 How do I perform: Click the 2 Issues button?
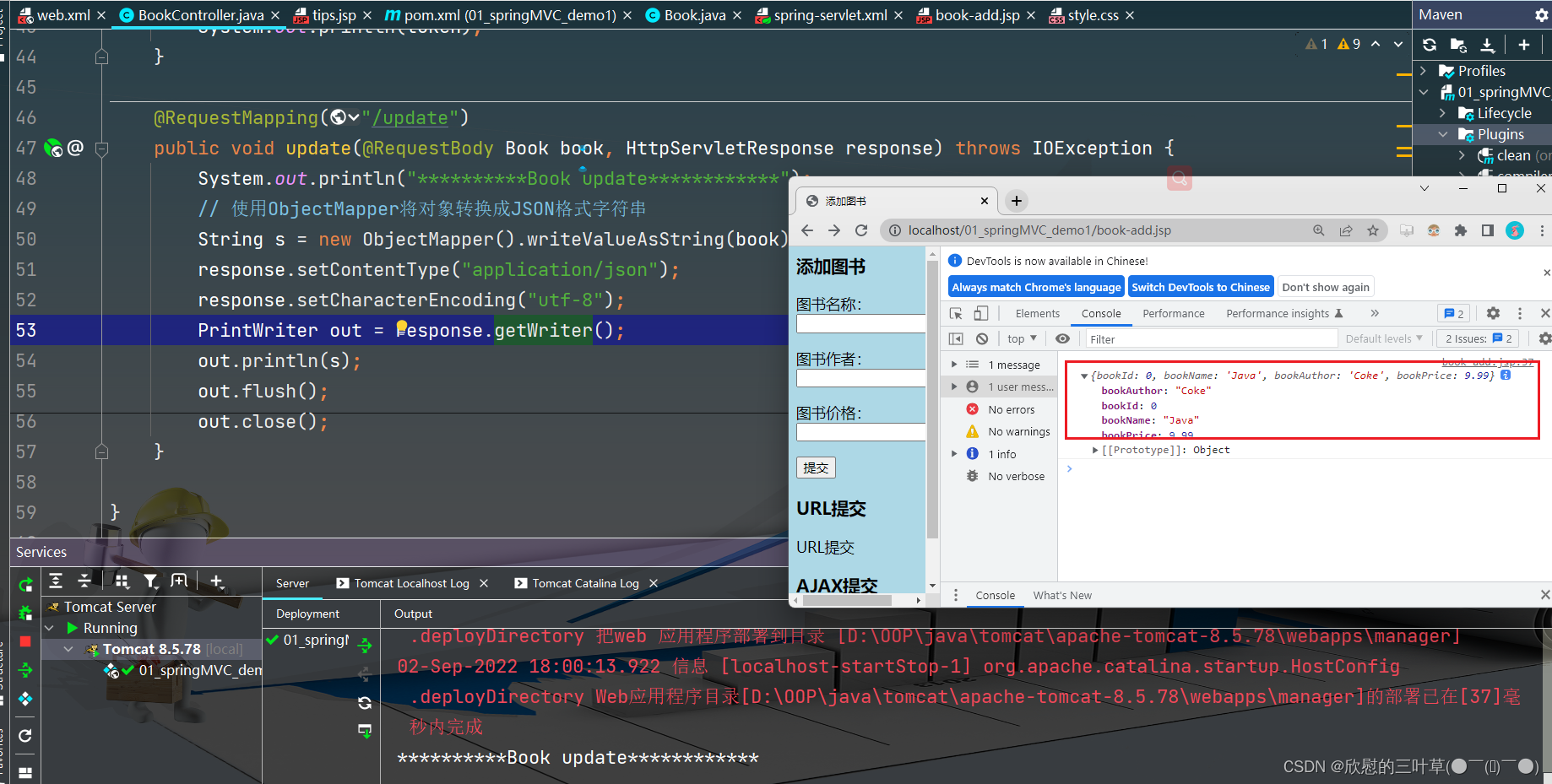(1478, 338)
